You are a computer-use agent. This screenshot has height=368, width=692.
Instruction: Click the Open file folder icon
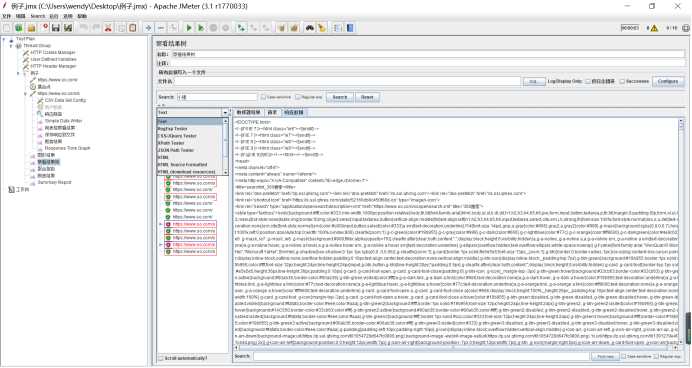(x=31, y=28)
